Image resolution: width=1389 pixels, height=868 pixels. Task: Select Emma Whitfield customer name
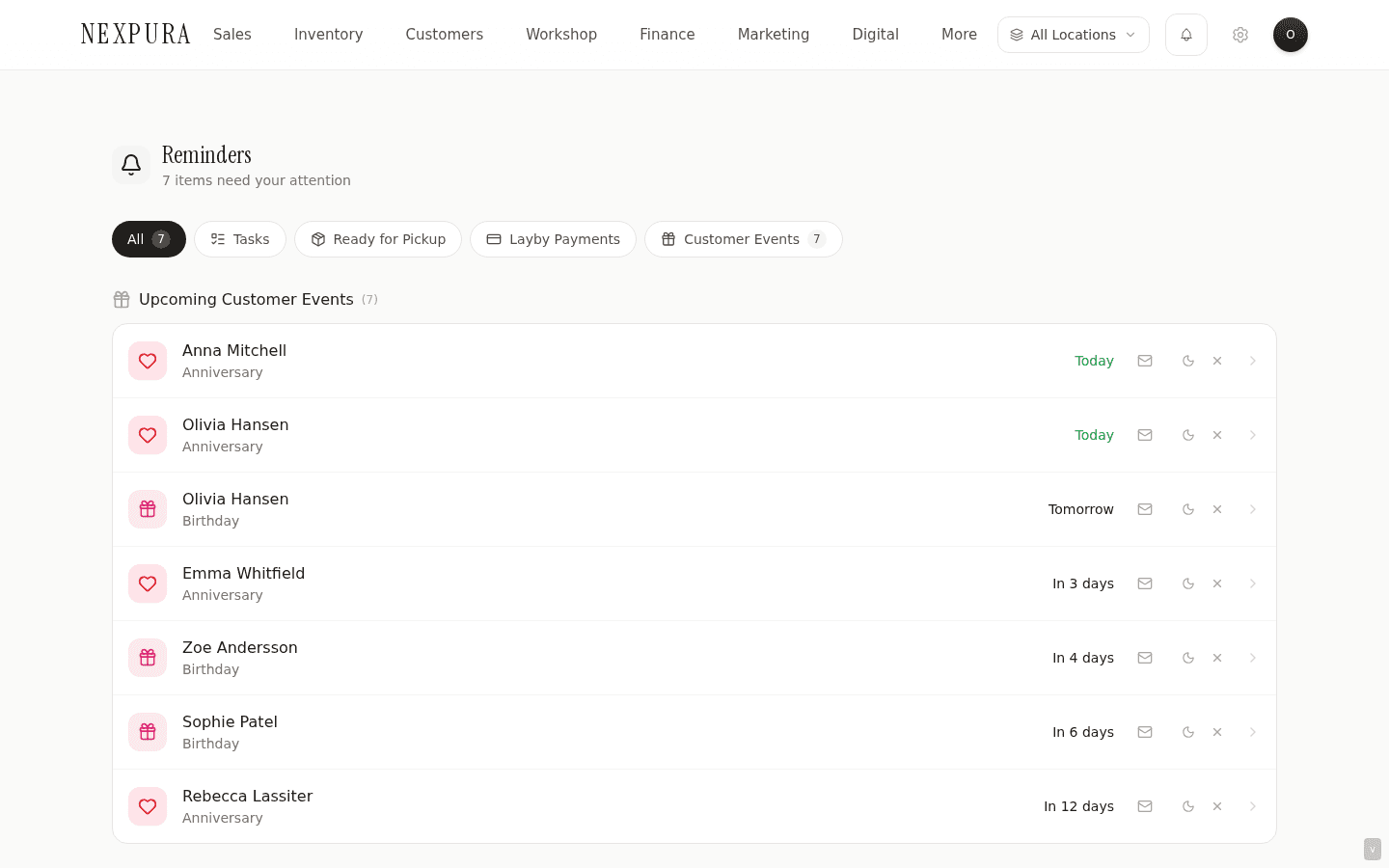pos(244,574)
